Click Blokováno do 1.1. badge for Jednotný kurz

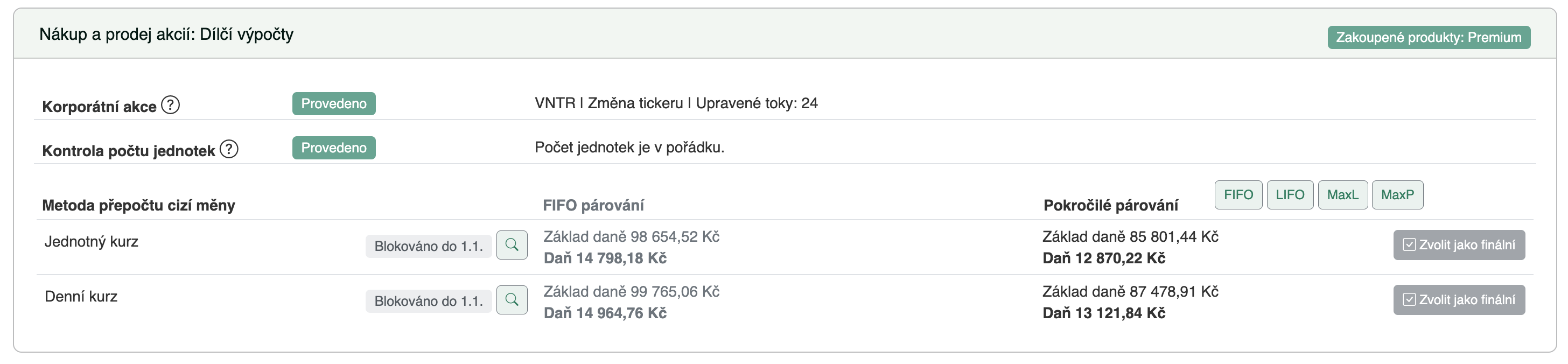(429, 246)
